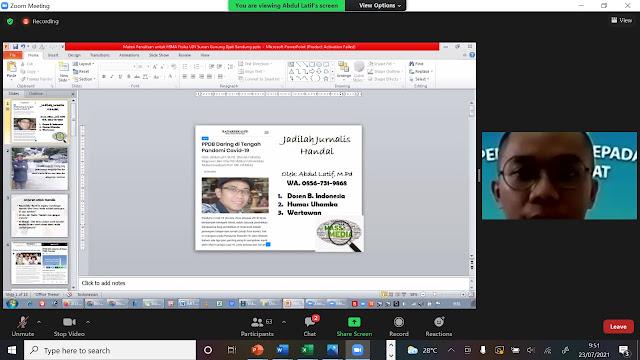Open Word from the Windows taskbar

pyautogui.click(x=282, y=350)
